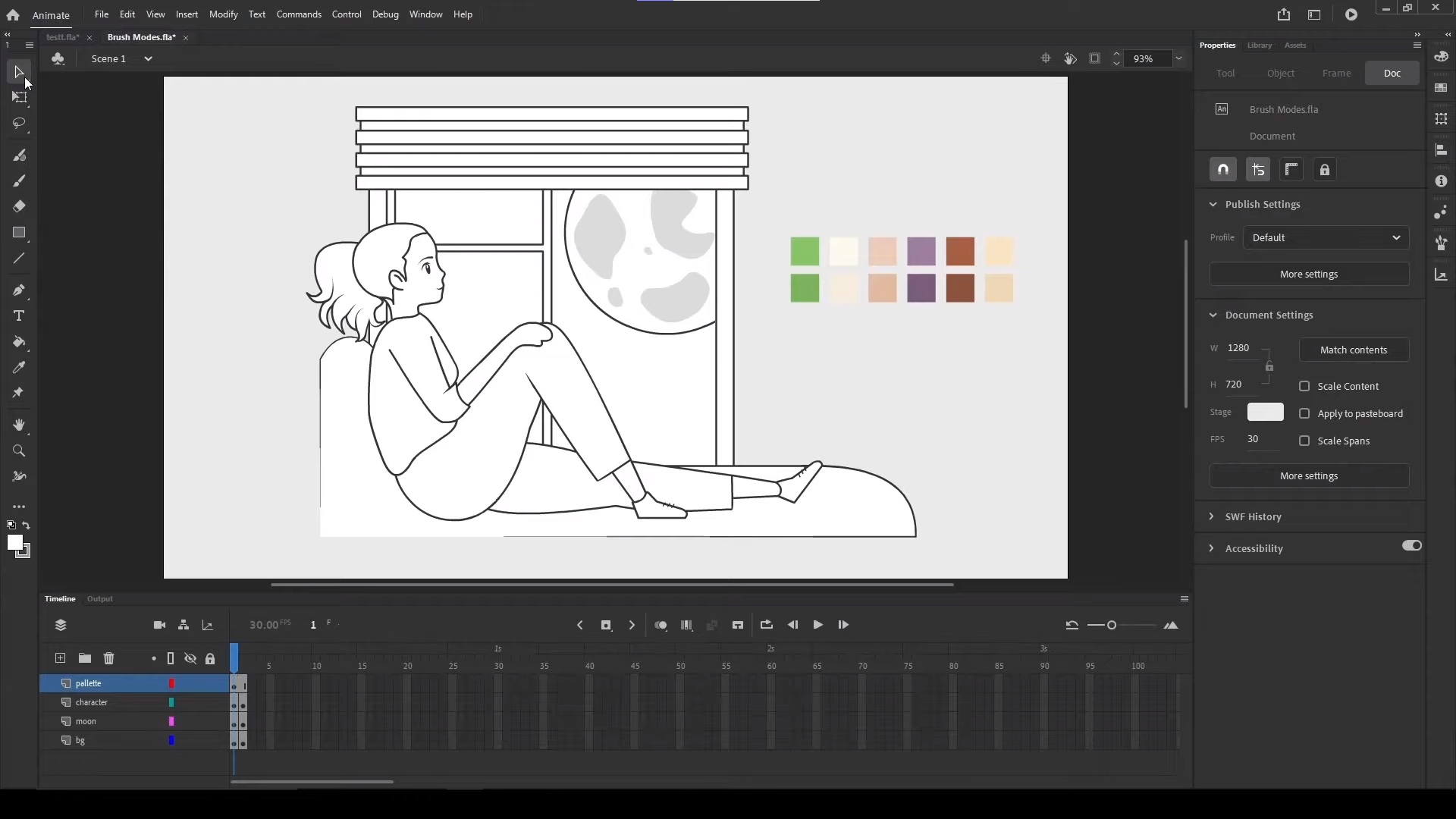Screen dimensions: 1456x819
Task: Pick the Eyedropper tool
Action: coord(20,368)
